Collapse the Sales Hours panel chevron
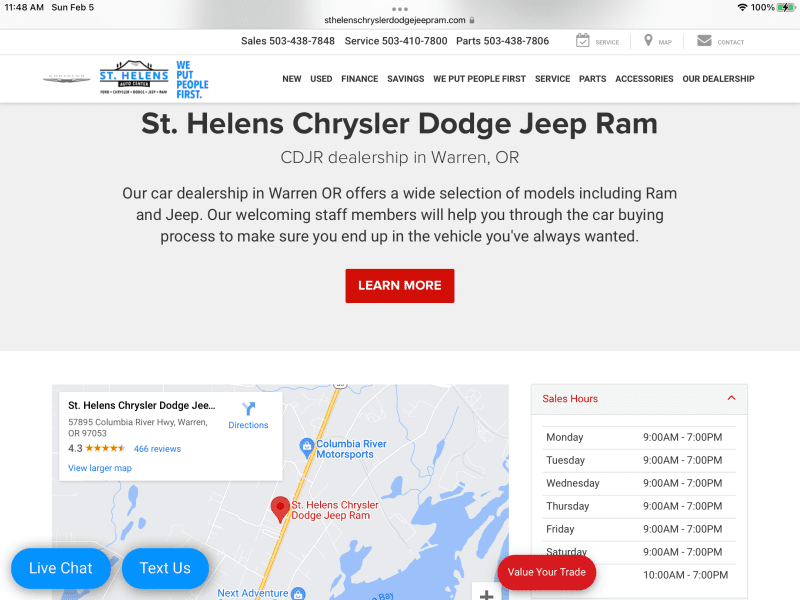This screenshot has width=800, height=600. (731, 398)
